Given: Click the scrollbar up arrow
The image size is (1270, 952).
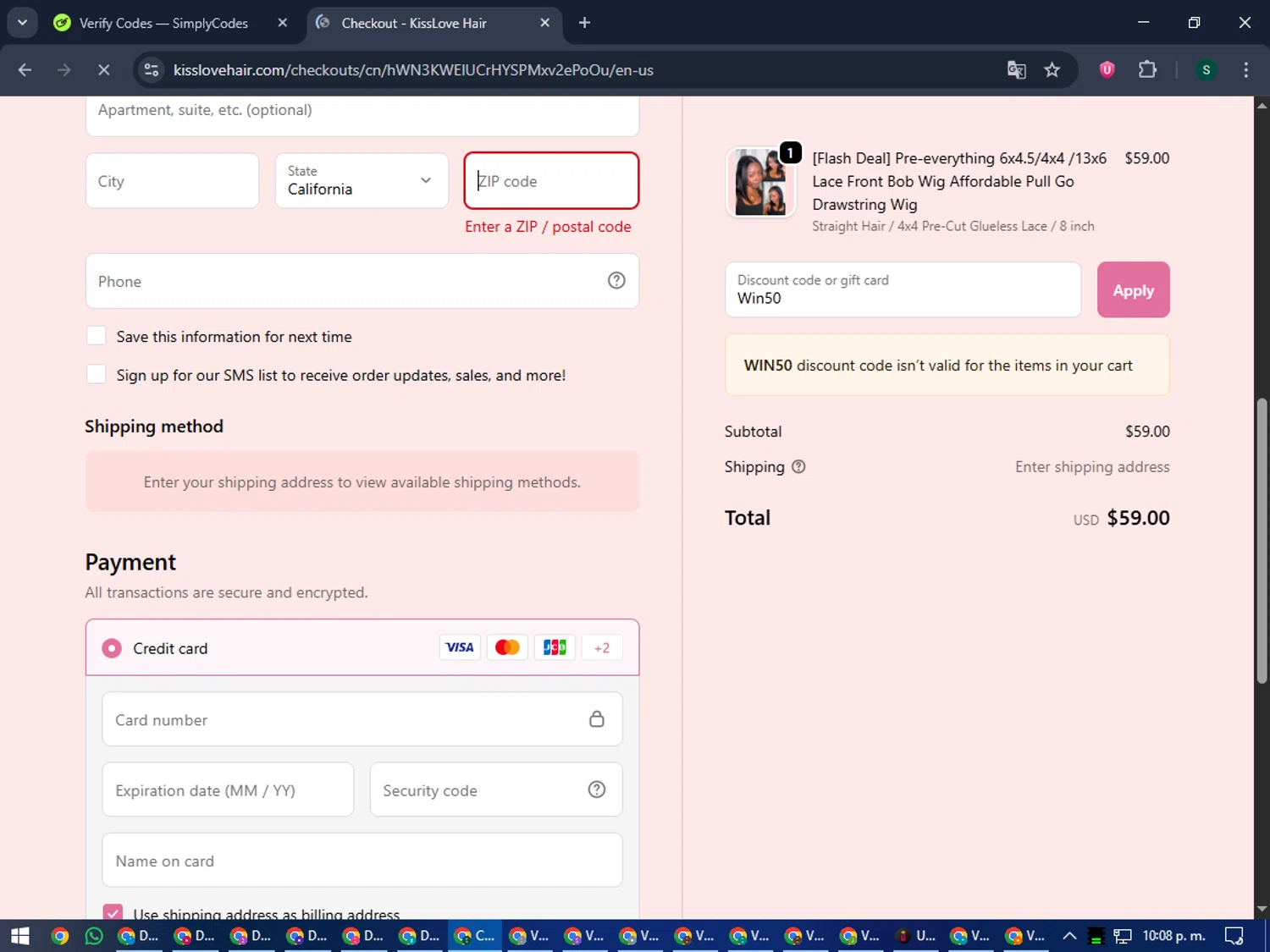Looking at the screenshot, I should click(x=1262, y=105).
